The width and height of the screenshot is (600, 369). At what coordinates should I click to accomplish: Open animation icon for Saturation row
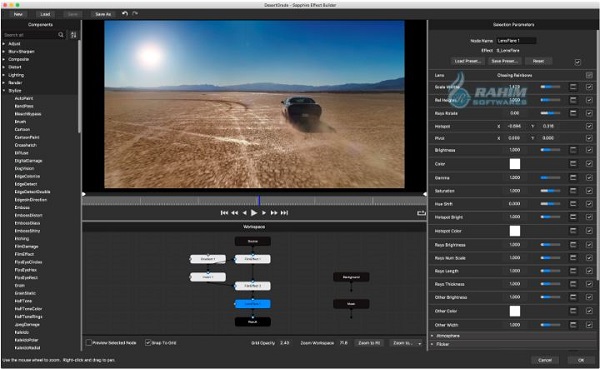(x=573, y=191)
